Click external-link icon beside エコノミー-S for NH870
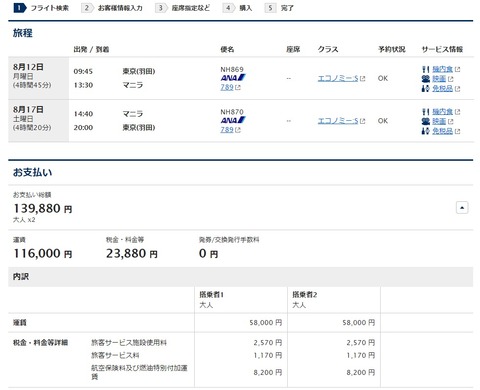 point(363,121)
